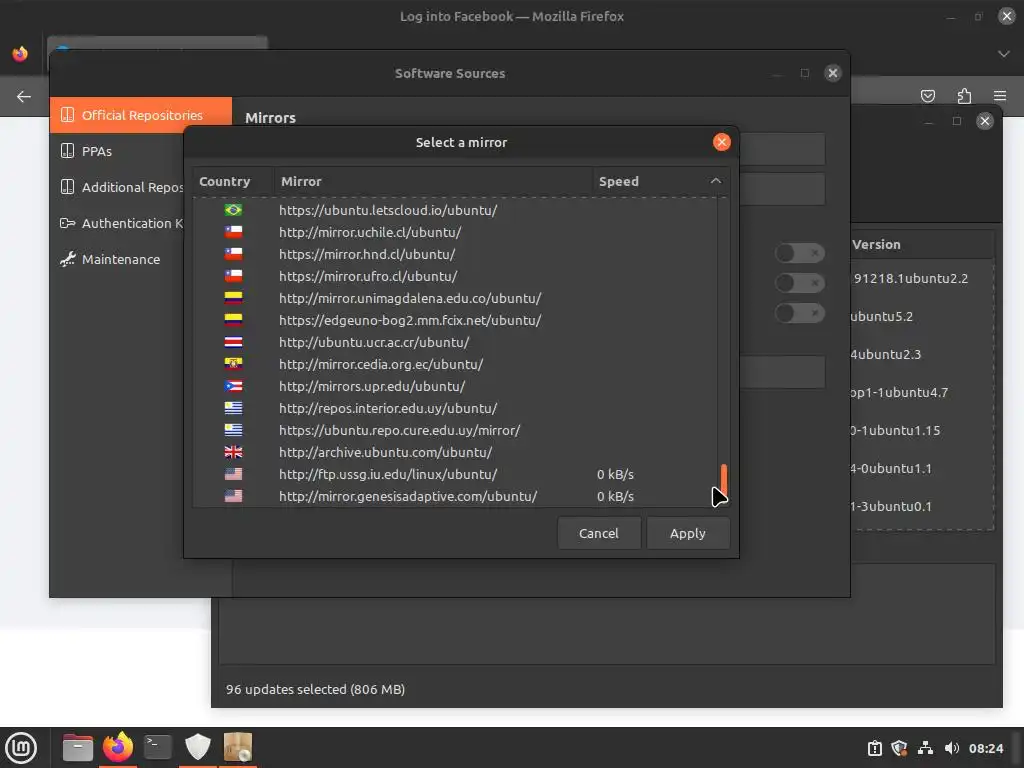Select mirror mirror.cedia.org.ec
Screen dimensions: 1024x768
tap(455, 364)
